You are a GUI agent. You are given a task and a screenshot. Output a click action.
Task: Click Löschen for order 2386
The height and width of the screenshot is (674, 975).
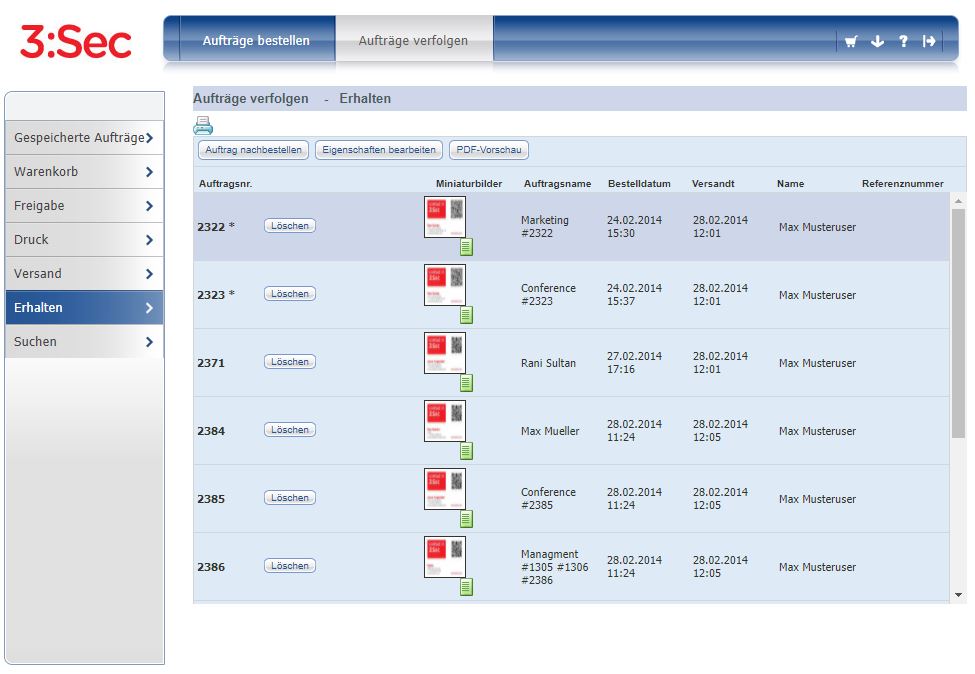click(290, 566)
